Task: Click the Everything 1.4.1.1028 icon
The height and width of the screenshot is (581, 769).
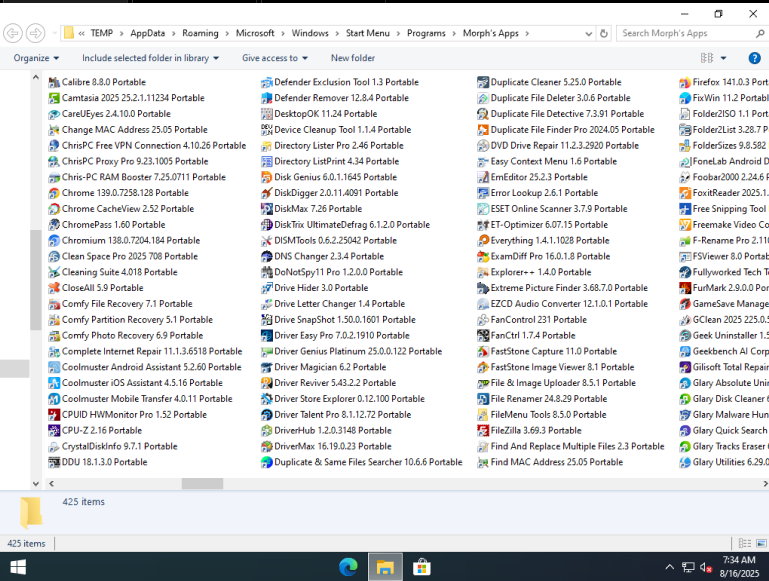Action: point(483,241)
